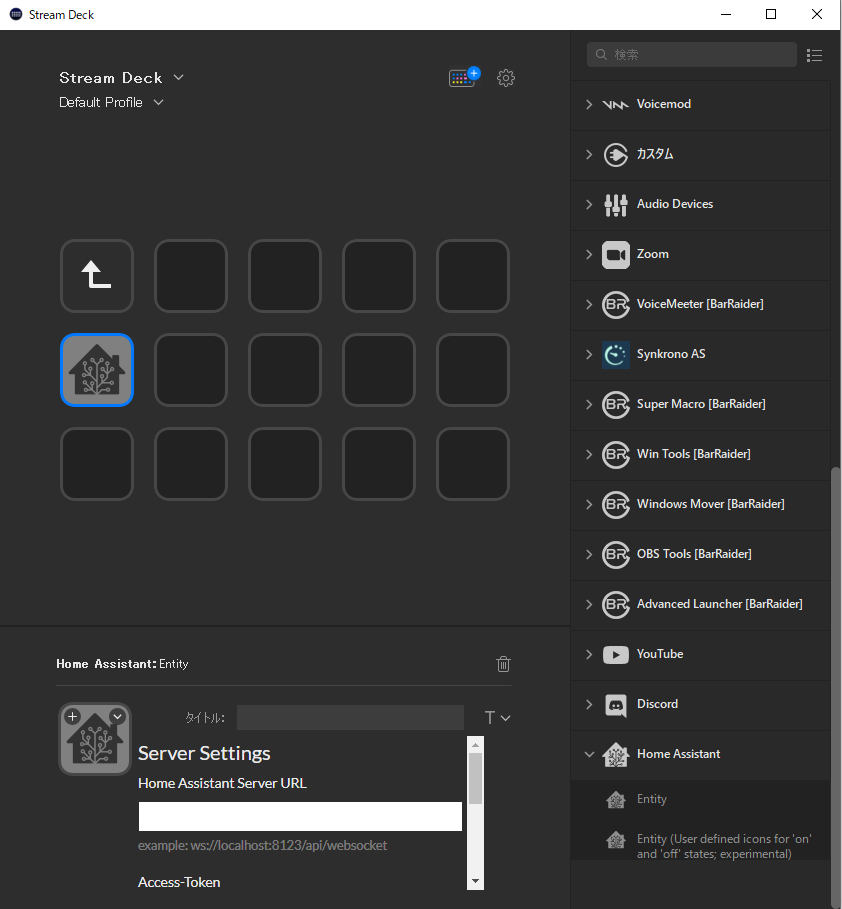
Task: Click the Windows Mover BarRaider icon
Action: tap(615, 504)
